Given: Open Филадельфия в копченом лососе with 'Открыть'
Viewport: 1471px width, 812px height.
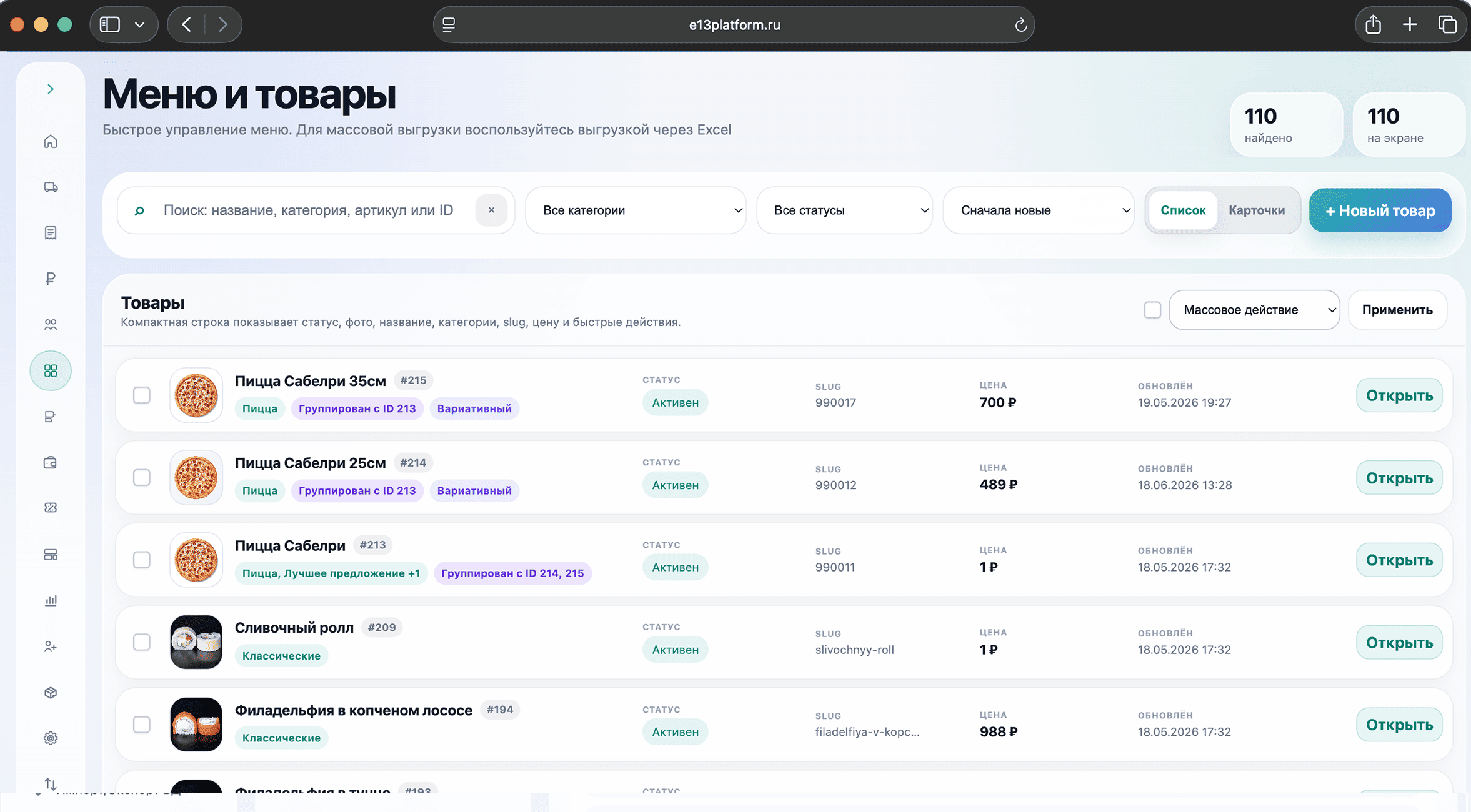Looking at the screenshot, I should (1399, 725).
